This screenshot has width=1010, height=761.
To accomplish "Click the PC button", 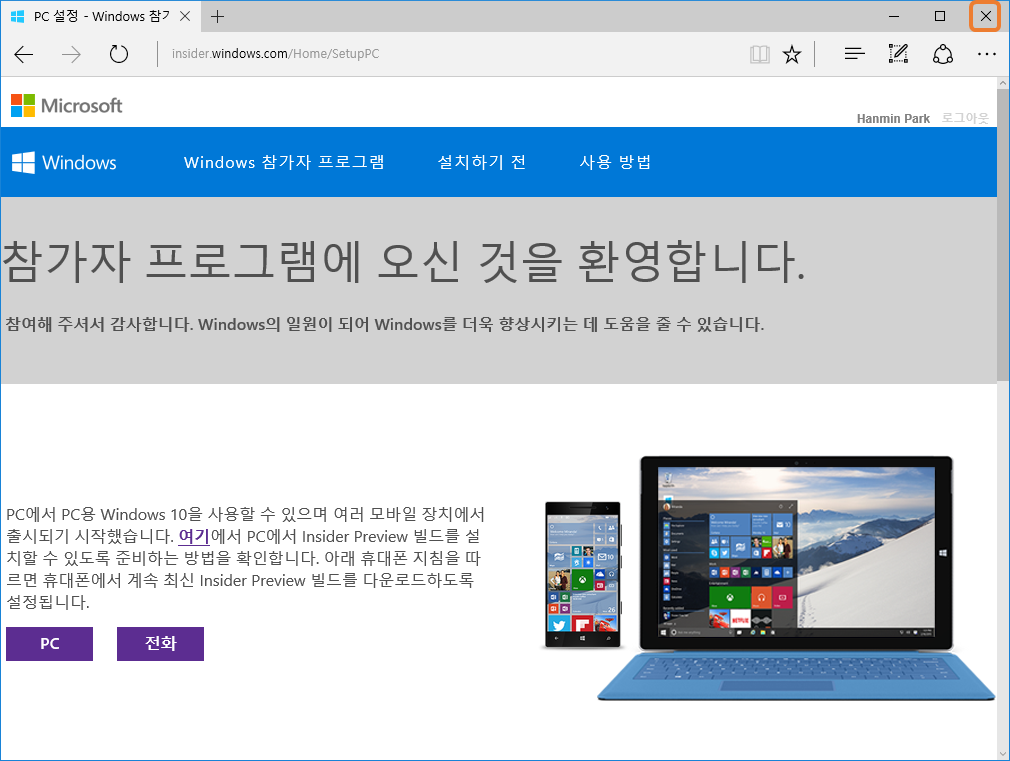I will pos(49,643).
